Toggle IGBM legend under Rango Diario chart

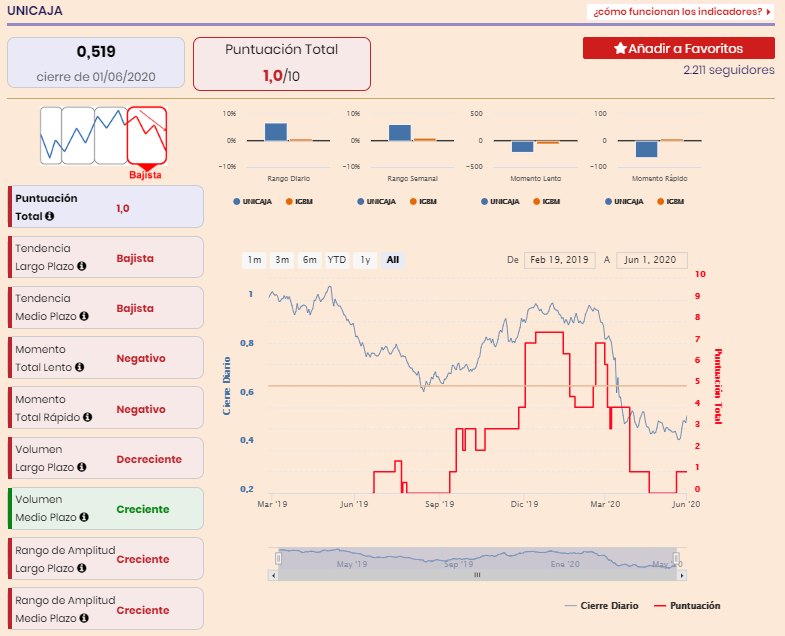299,201
